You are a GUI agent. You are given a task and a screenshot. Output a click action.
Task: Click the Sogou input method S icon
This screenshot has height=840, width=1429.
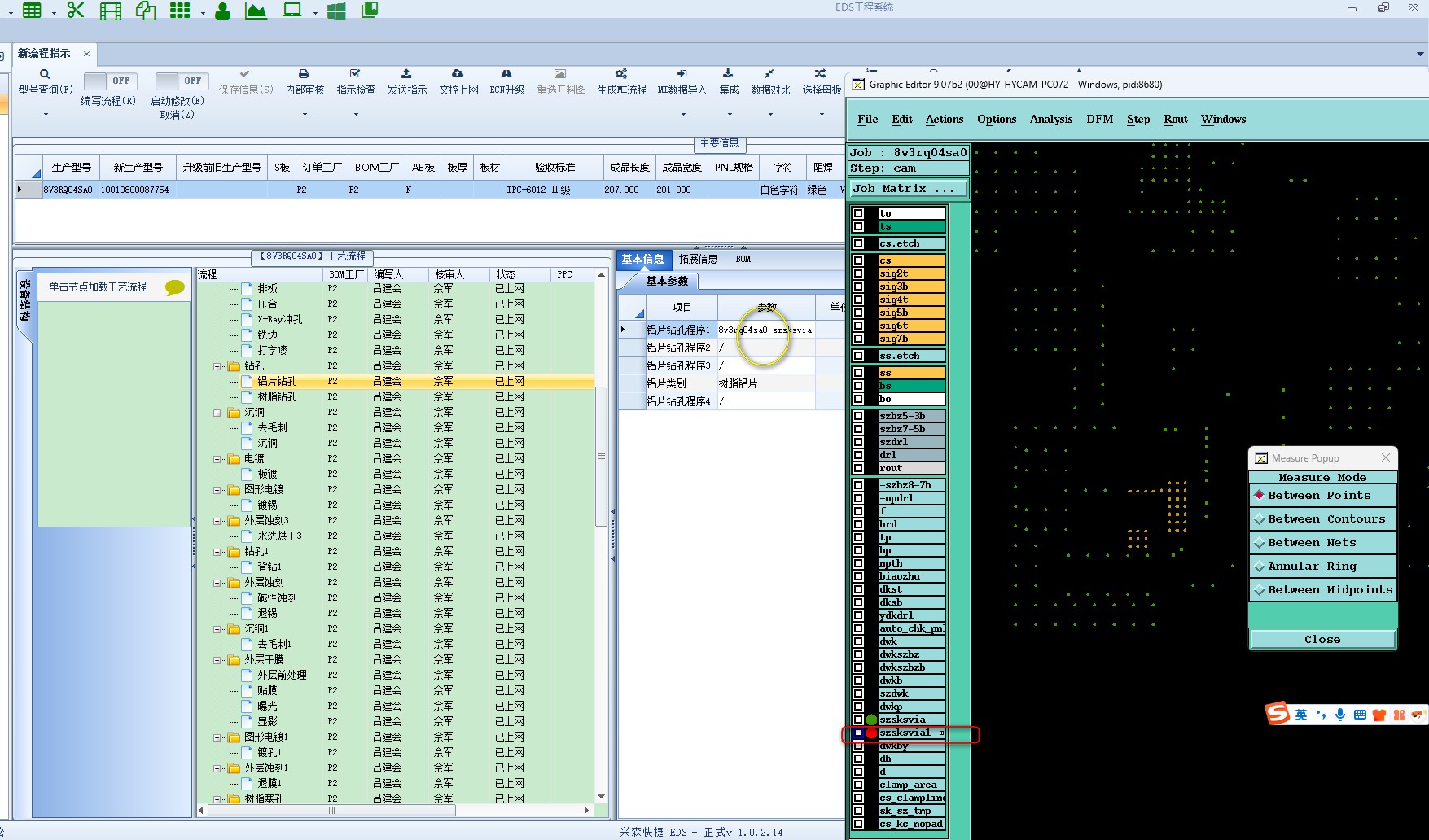tap(1277, 713)
